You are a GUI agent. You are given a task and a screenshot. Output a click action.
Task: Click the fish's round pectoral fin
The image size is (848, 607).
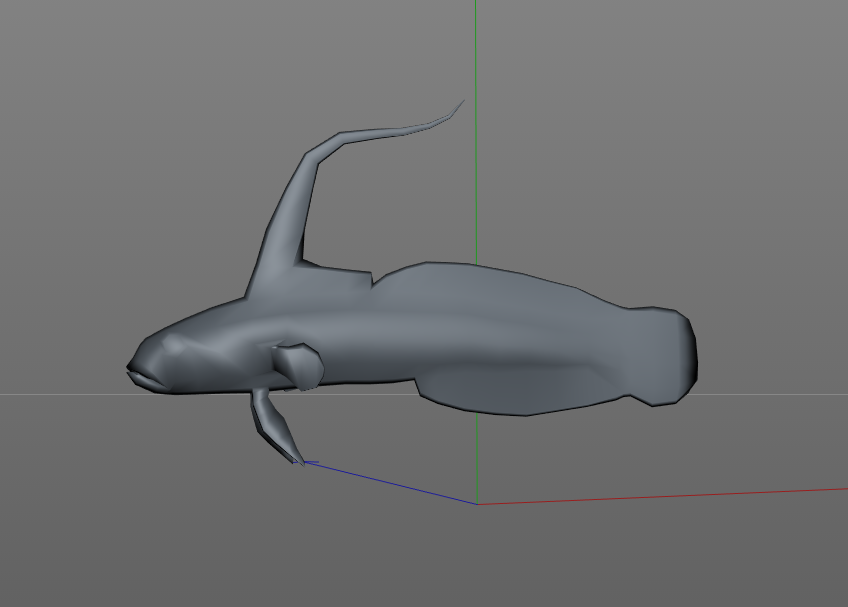tap(297, 366)
